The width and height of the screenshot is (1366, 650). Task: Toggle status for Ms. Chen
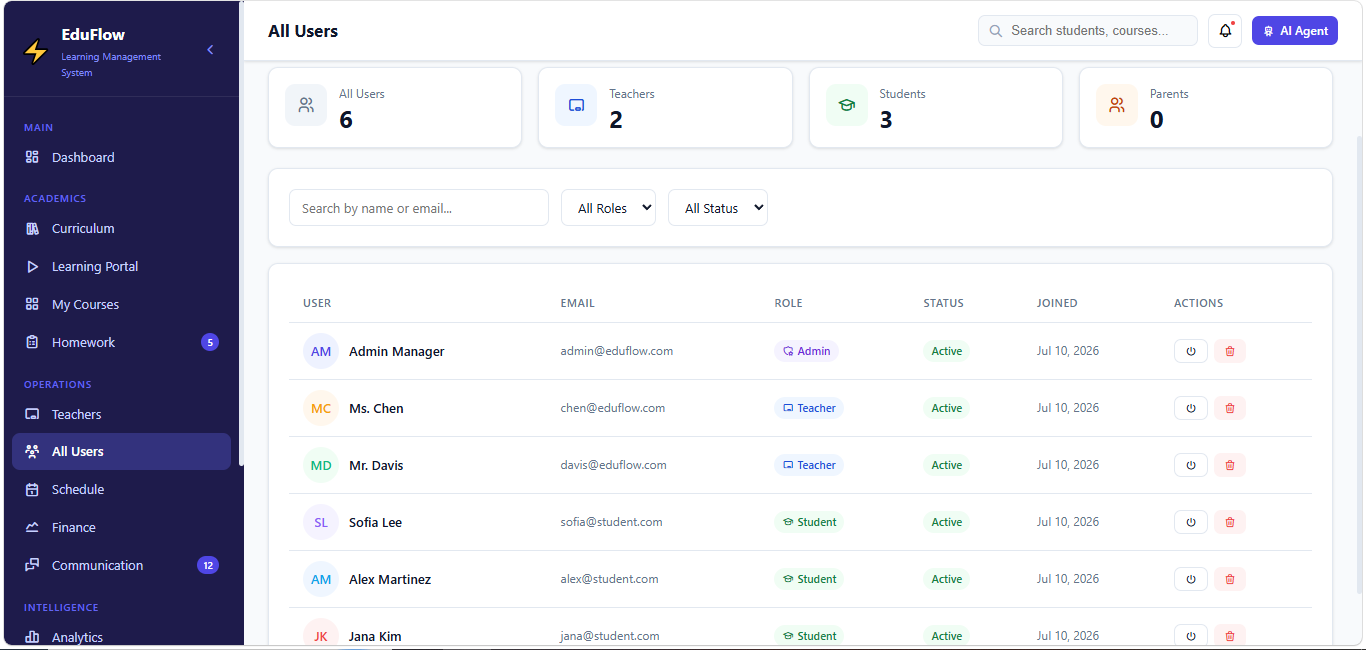click(x=1191, y=408)
